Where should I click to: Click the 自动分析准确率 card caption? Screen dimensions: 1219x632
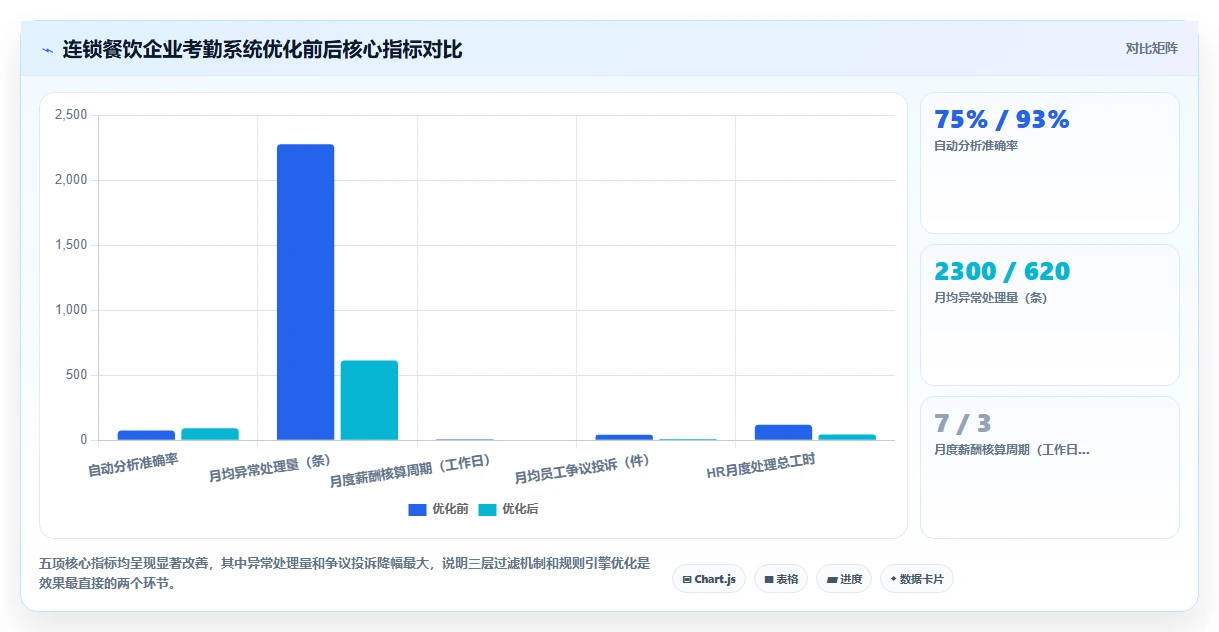(976, 146)
